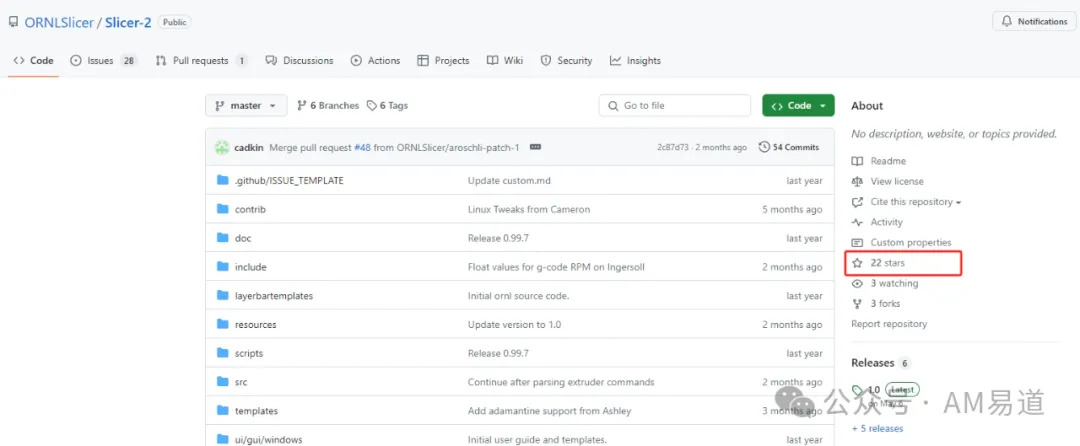Open the ORNLSlicer owner link
The width and height of the screenshot is (1080, 446).
pyautogui.click(x=59, y=22)
